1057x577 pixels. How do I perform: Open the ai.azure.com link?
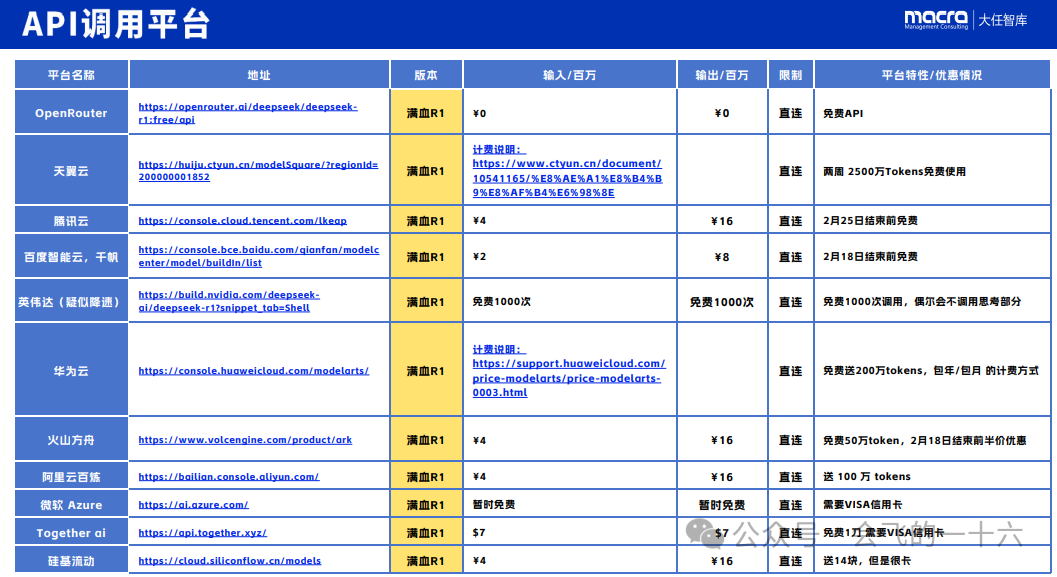193,504
